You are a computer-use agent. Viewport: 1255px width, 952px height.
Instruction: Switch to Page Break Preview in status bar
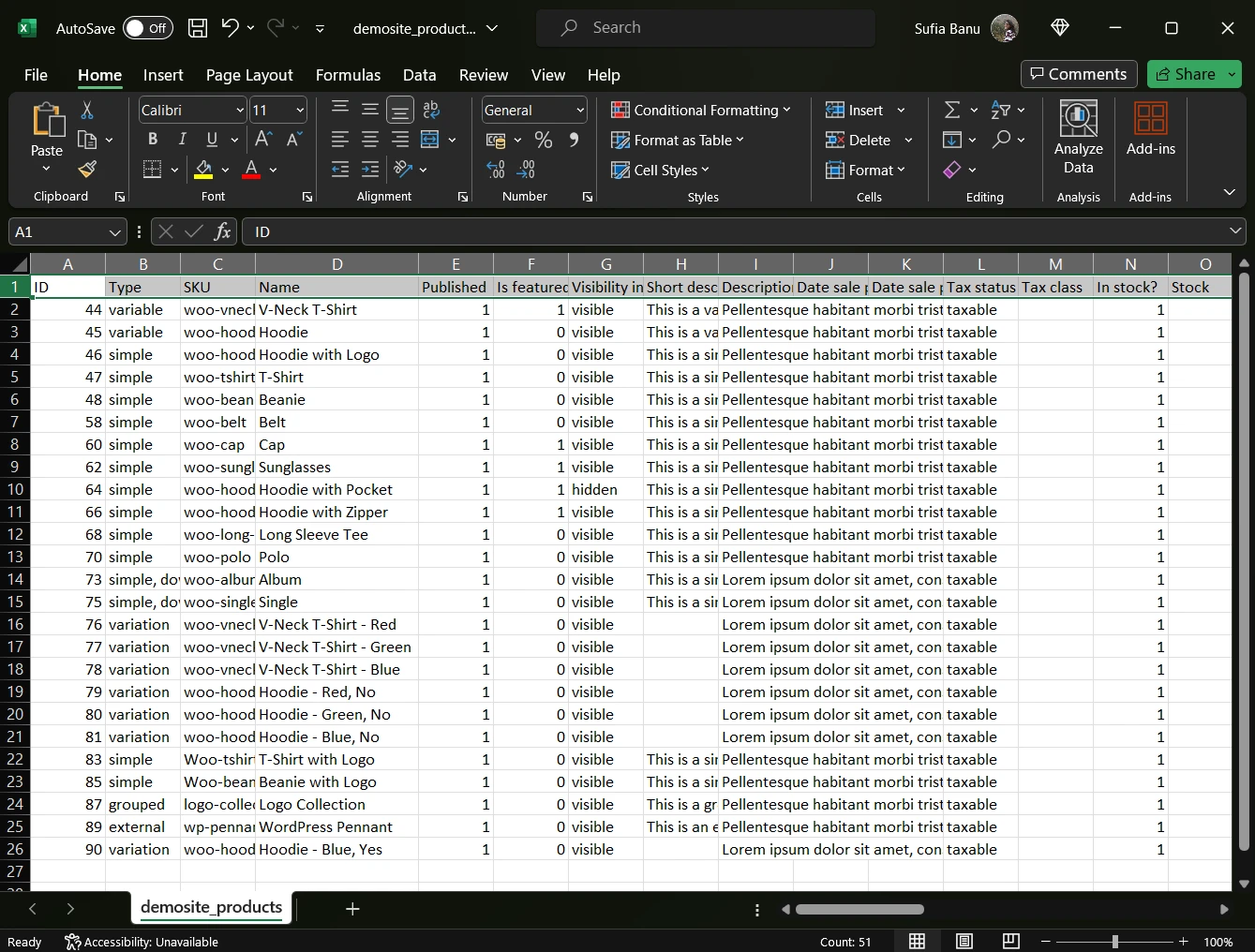[x=1010, y=941]
